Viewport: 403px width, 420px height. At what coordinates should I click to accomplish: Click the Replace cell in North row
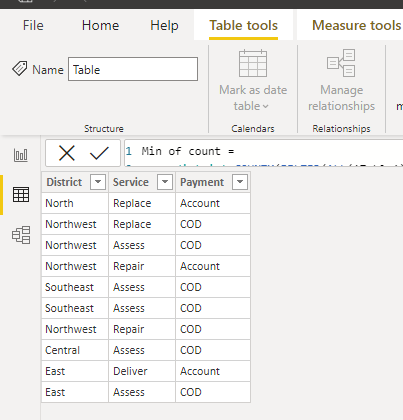pyautogui.click(x=142, y=203)
